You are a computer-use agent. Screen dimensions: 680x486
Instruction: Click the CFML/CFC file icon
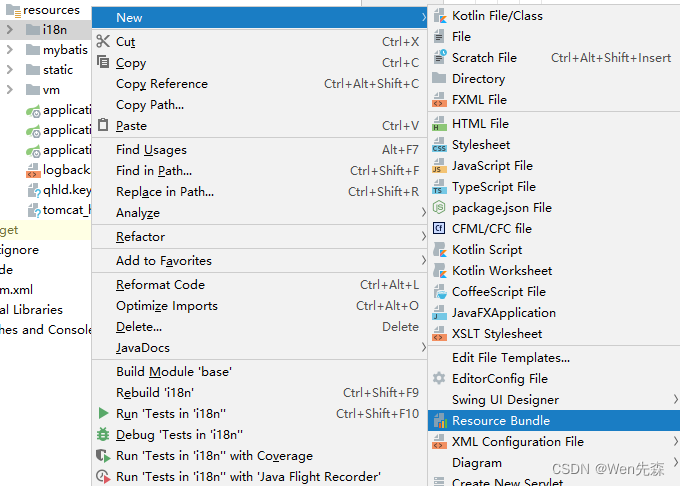pos(439,228)
